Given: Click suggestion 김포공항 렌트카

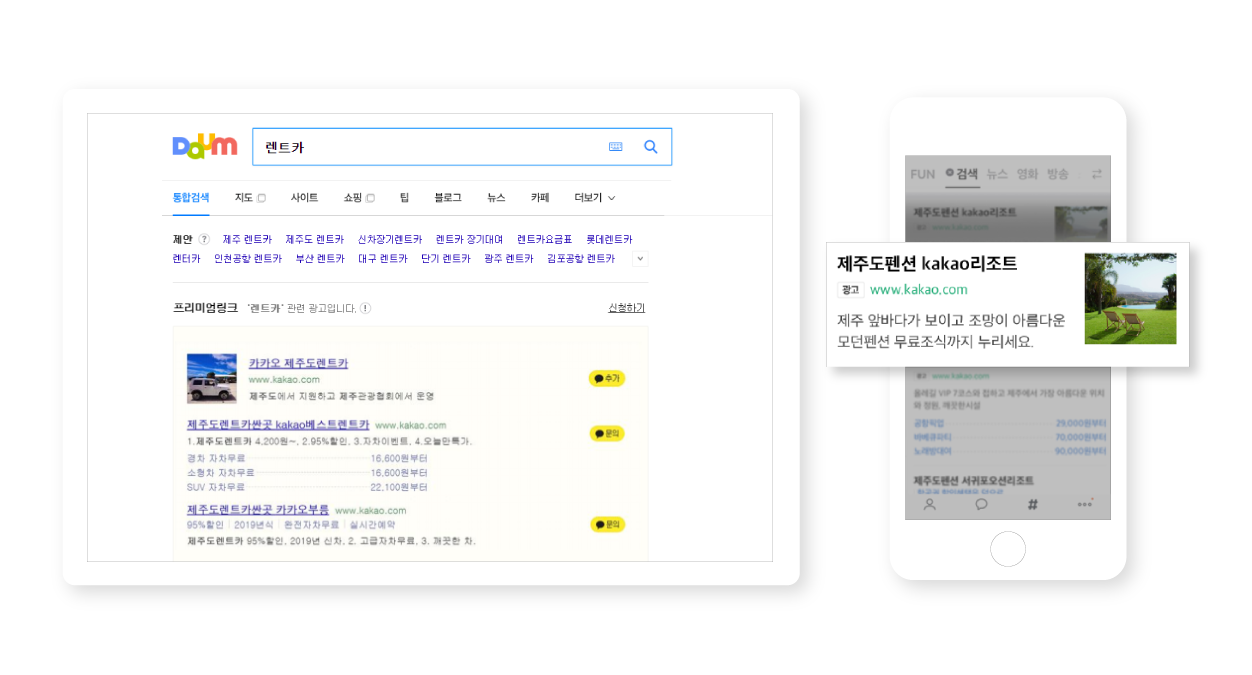Looking at the screenshot, I should click(581, 259).
